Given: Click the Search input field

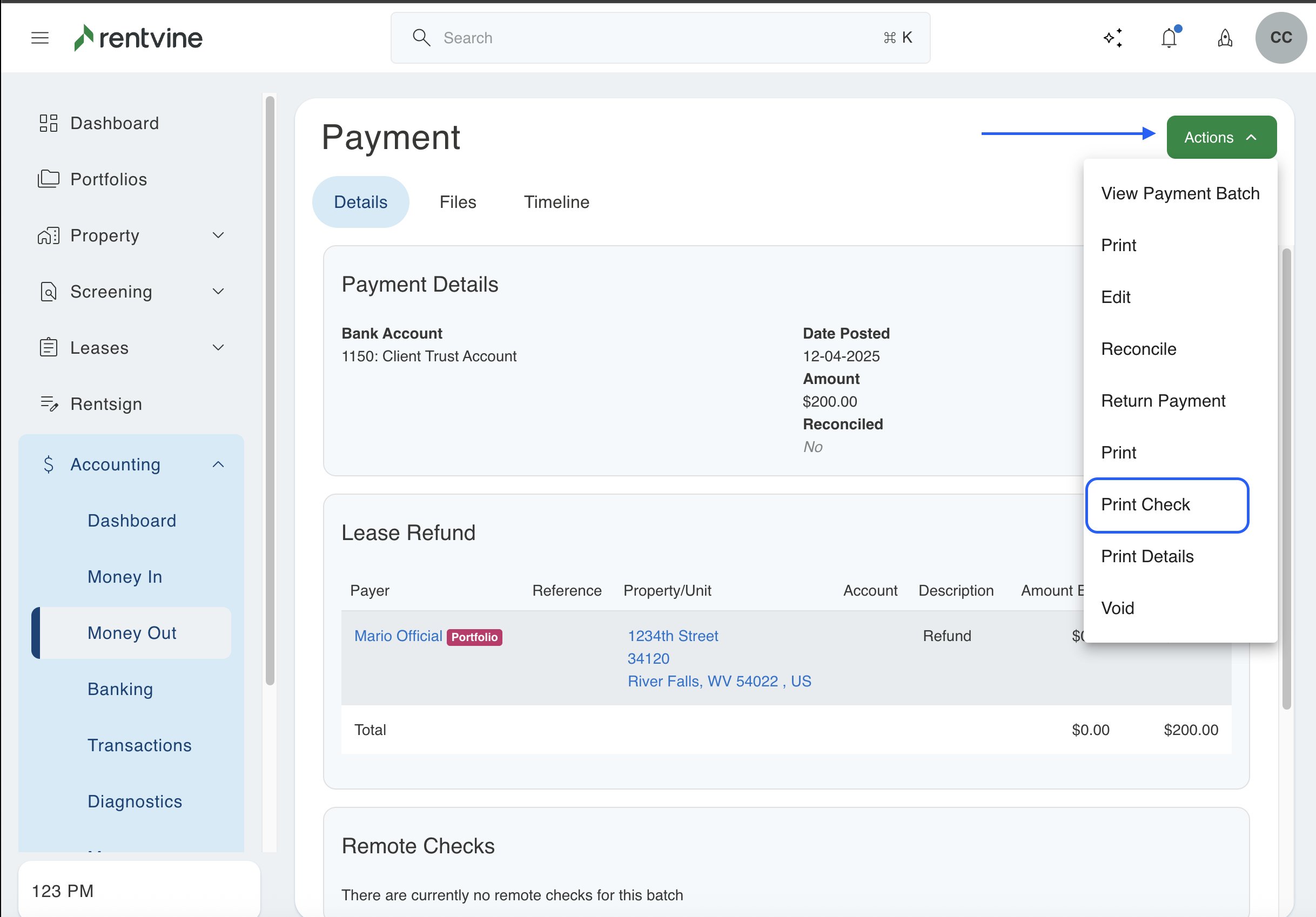Looking at the screenshot, I should click(659, 38).
